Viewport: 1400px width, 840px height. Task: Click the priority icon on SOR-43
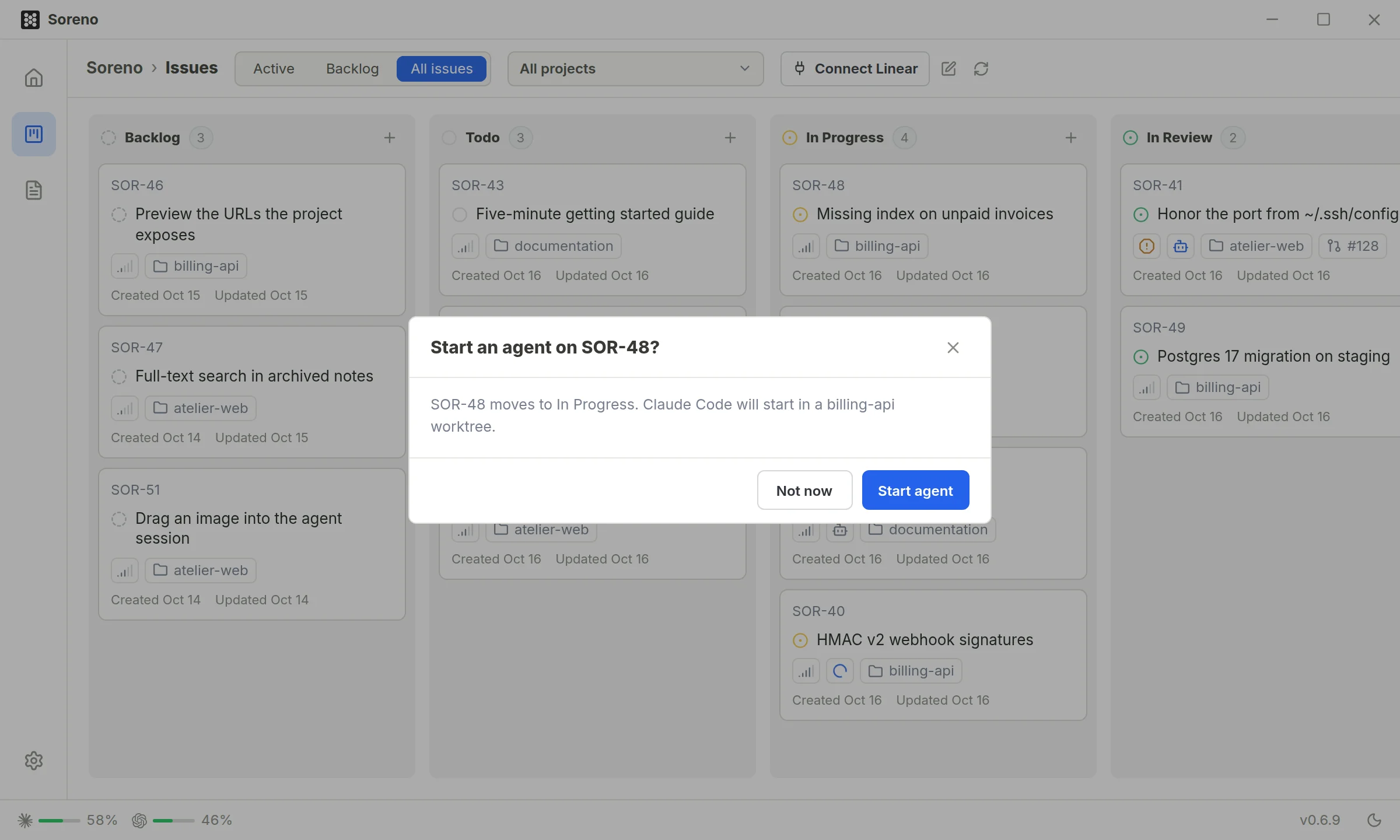[466, 246]
